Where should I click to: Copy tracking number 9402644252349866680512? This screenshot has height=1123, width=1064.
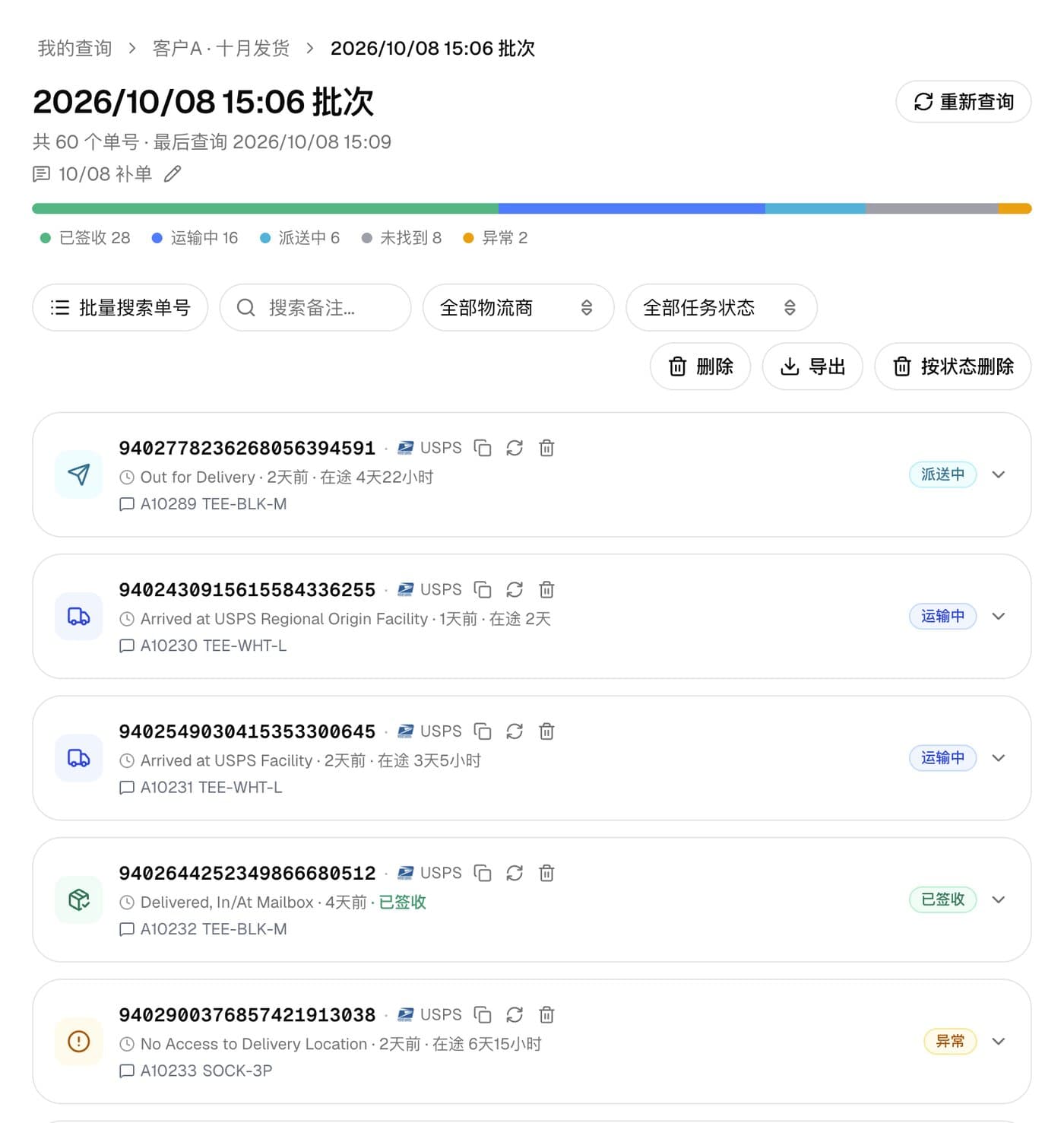[483, 873]
